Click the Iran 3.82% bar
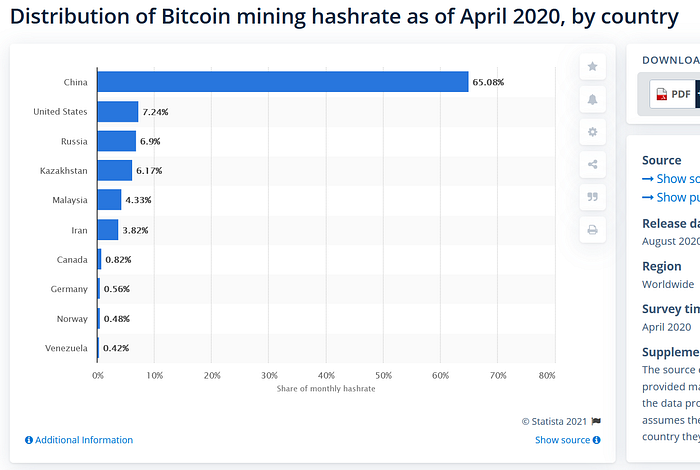700x470 pixels. point(108,230)
